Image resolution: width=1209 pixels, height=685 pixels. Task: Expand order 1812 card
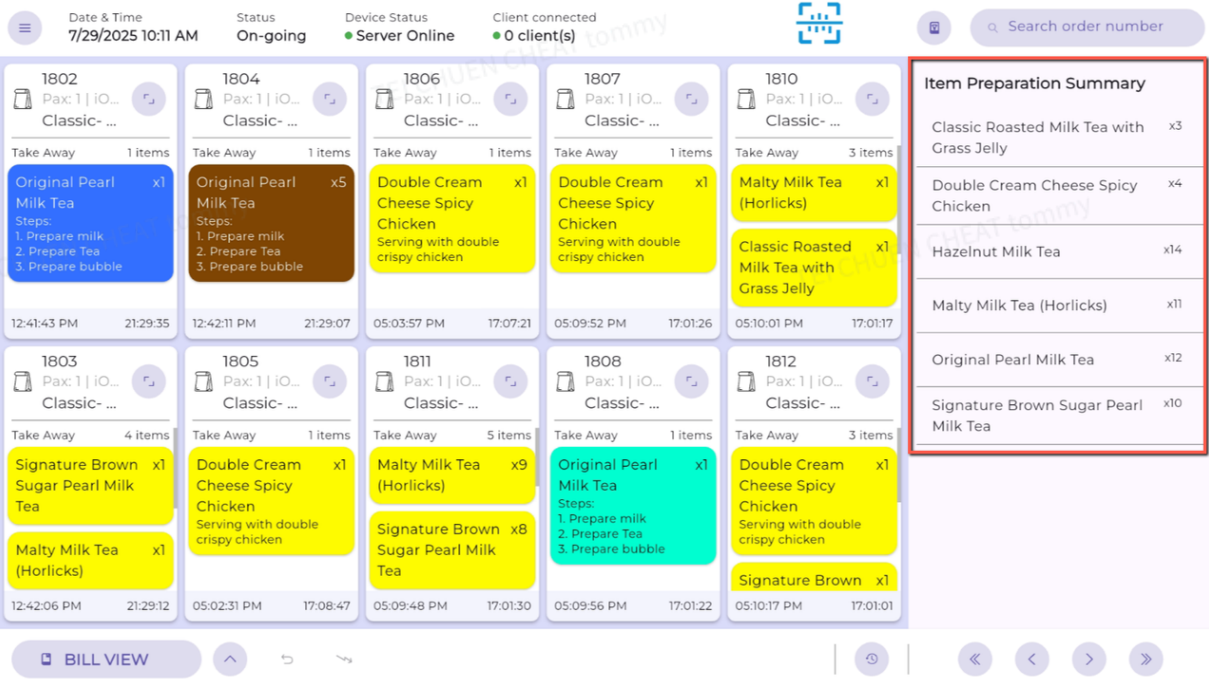(873, 381)
